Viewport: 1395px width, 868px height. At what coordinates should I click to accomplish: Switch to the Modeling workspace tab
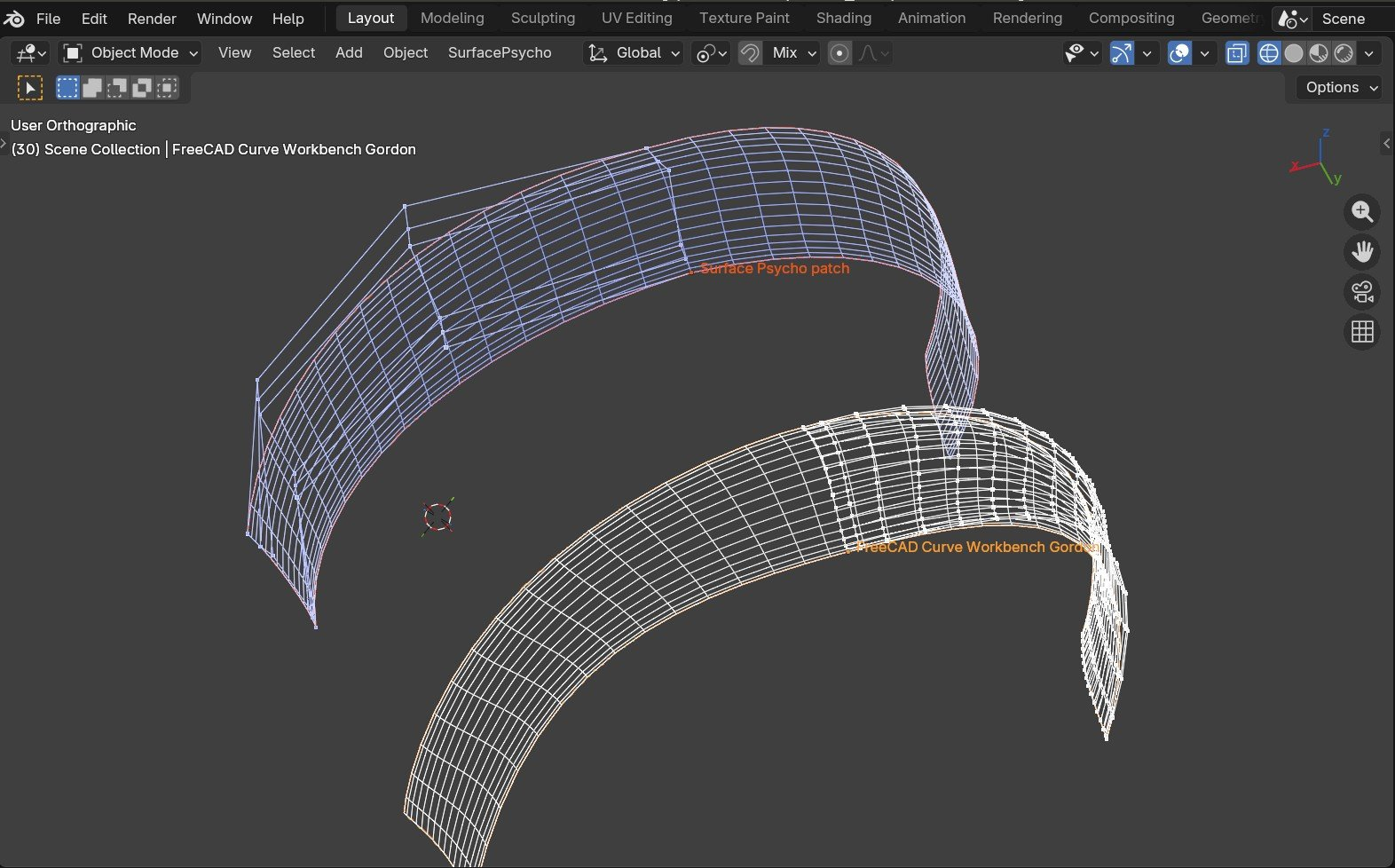click(453, 19)
